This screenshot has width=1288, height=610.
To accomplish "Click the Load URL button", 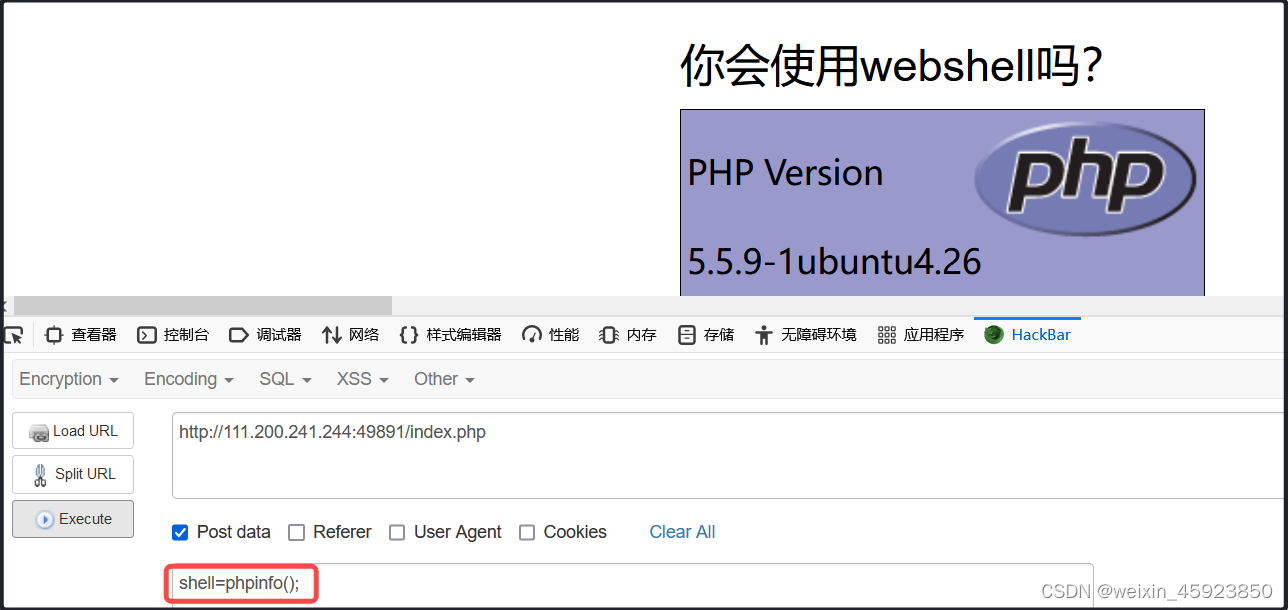I will pyautogui.click(x=73, y=431).
